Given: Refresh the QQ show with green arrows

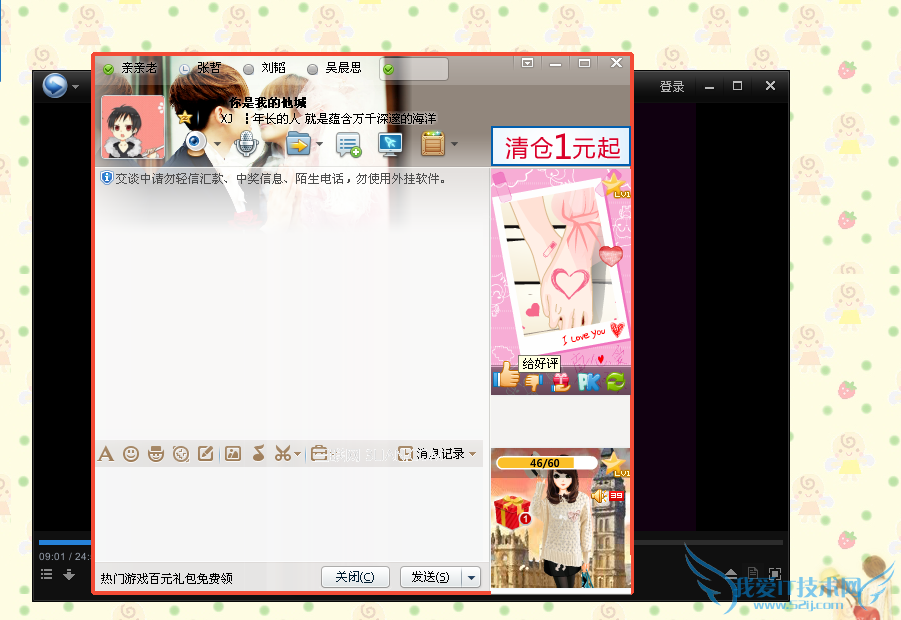Looking at the screenshot, I should tap(616, 382).
